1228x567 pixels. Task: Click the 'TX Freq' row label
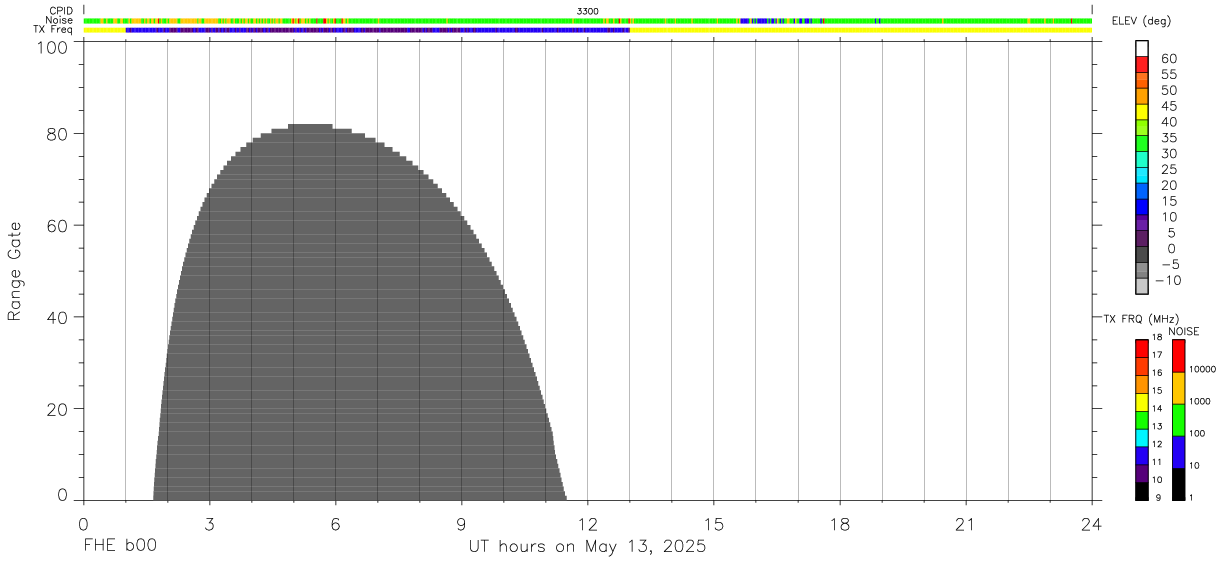click(x=53, y=30)
